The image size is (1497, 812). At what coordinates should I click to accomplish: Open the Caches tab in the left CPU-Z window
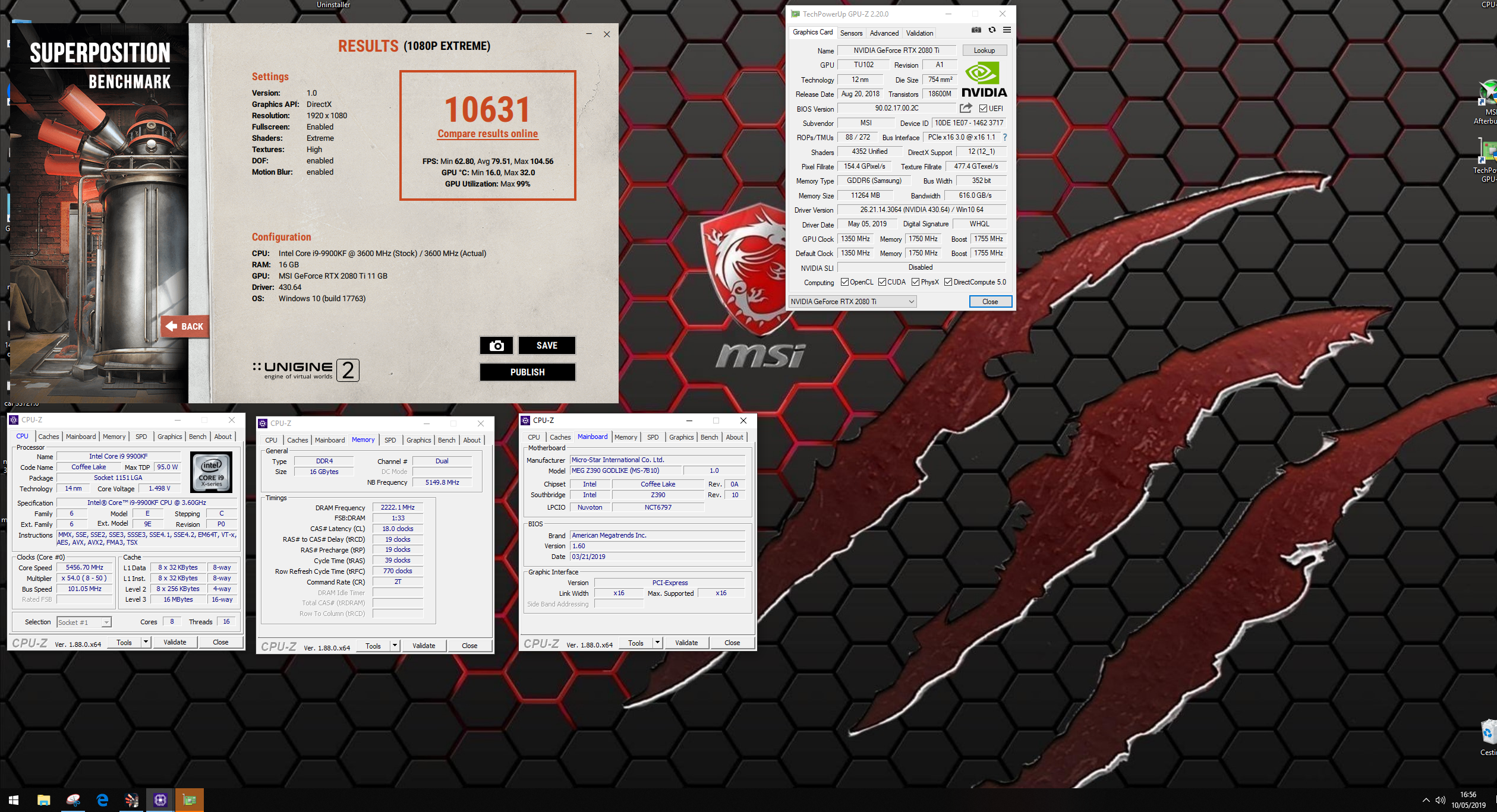pyautogui.click(x=49, y=437)
